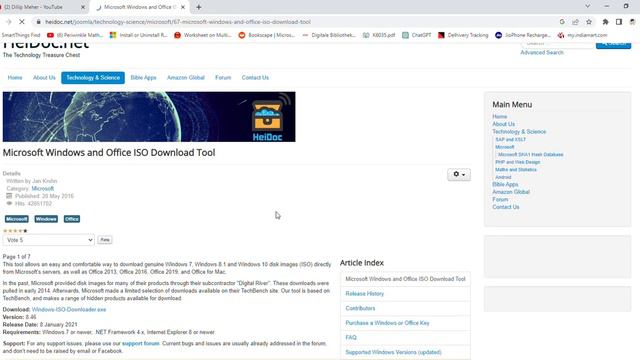640x360 pixels.
Task: Click the Office tag badge
Action: pos(72,219)
